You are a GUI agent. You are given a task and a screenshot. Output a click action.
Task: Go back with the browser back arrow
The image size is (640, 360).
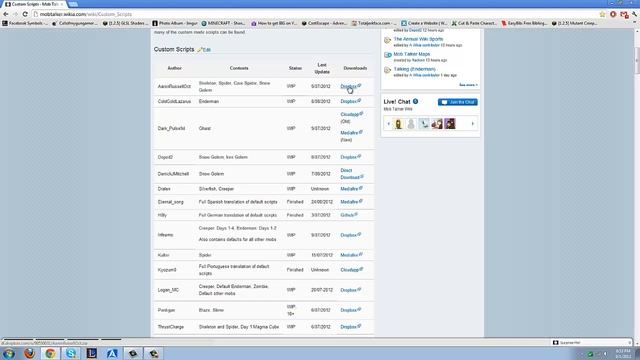point(6,14)
